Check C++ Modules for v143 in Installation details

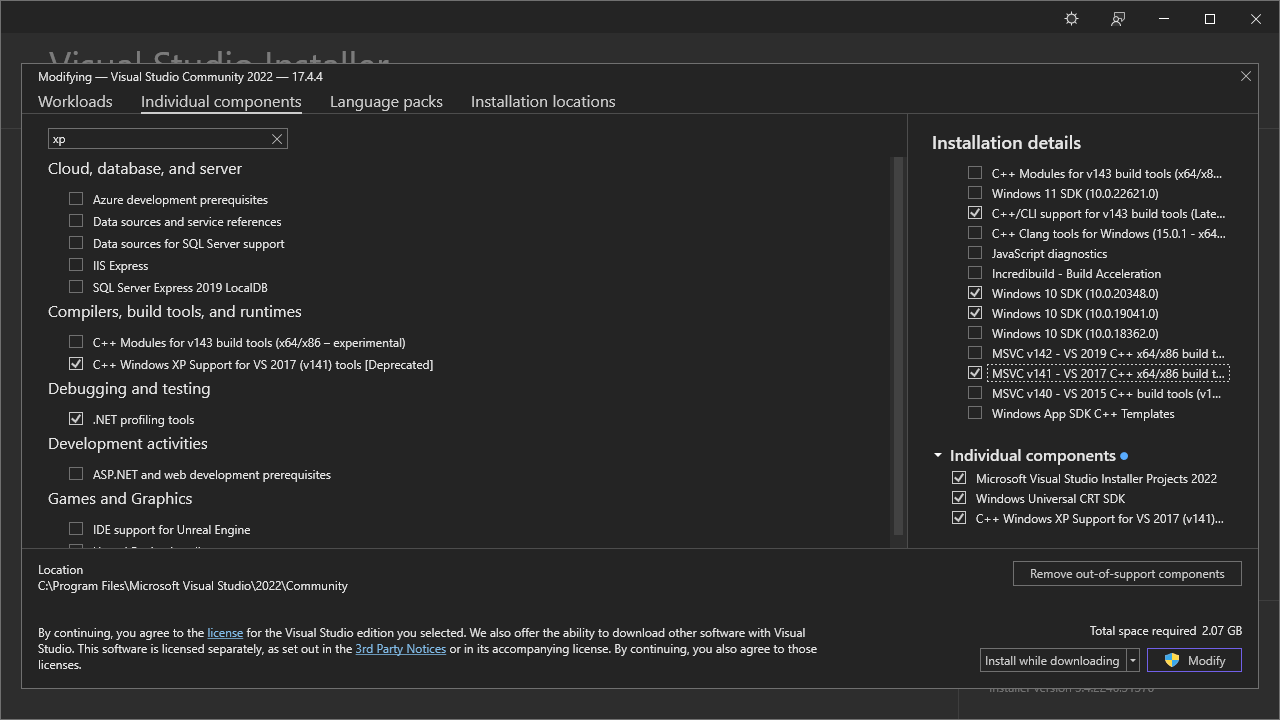pos(975,173)
